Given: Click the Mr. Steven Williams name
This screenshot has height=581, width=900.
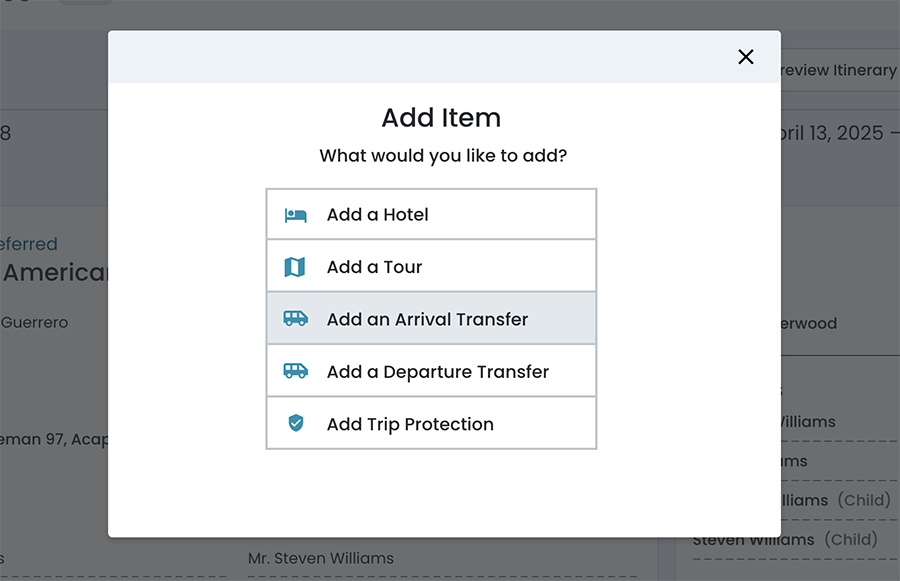Looking at the screenshot, I should point(321,558).
